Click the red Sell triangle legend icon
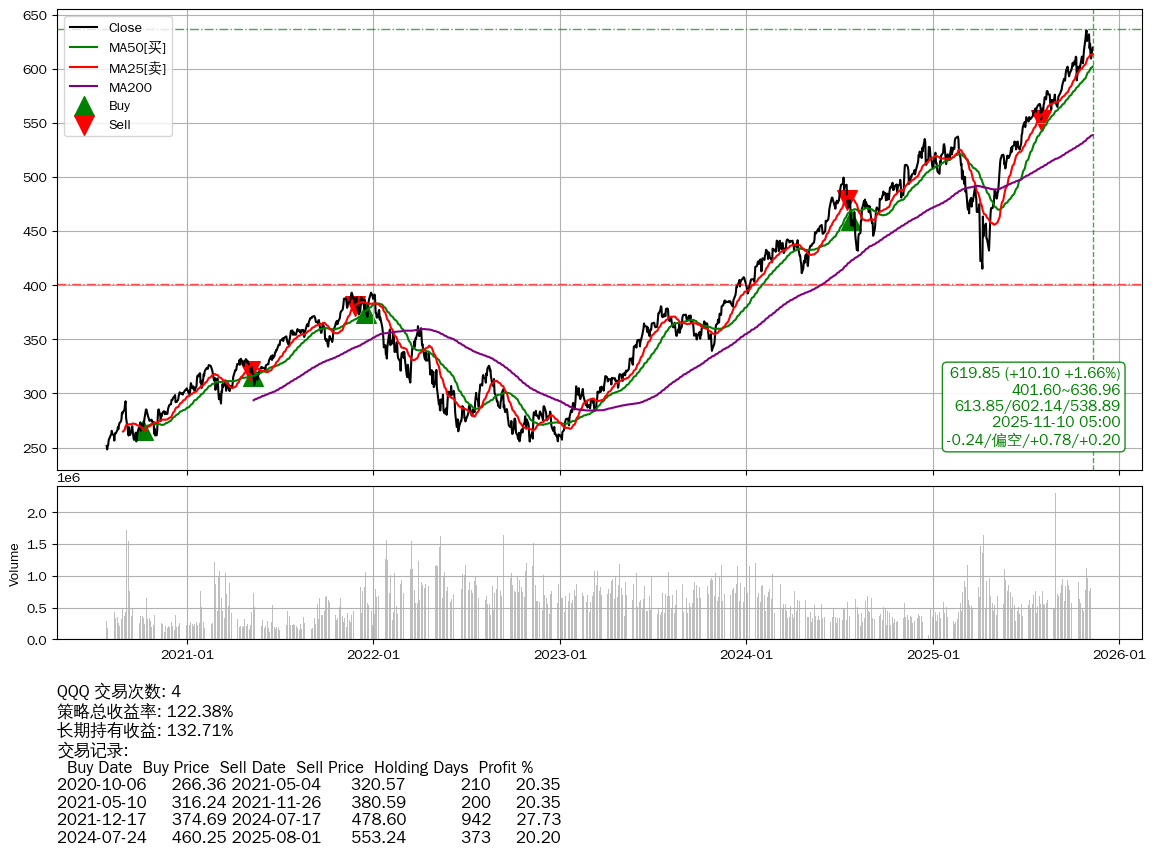This screenshot has width=1156, height=855. tap(85, 125)
